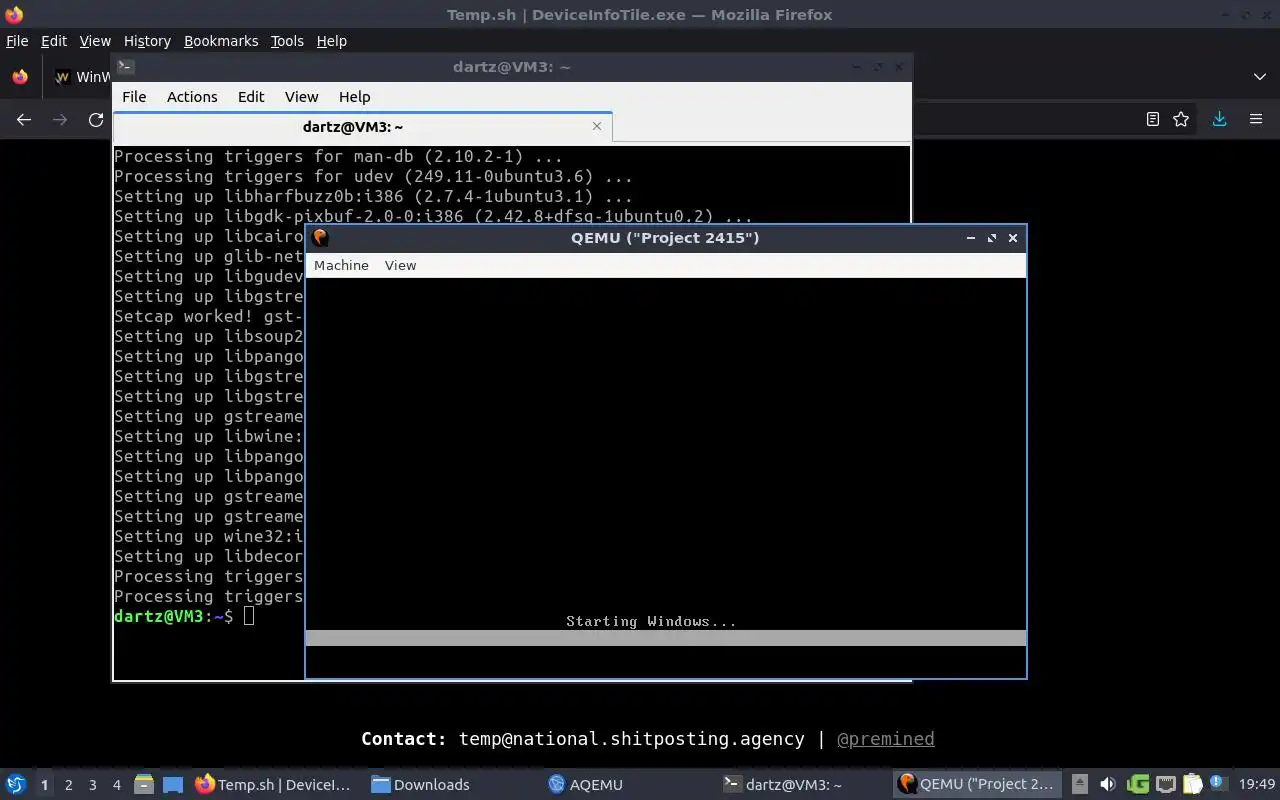Open QEMU View menu
The image size is (1280, 800).
400,265
